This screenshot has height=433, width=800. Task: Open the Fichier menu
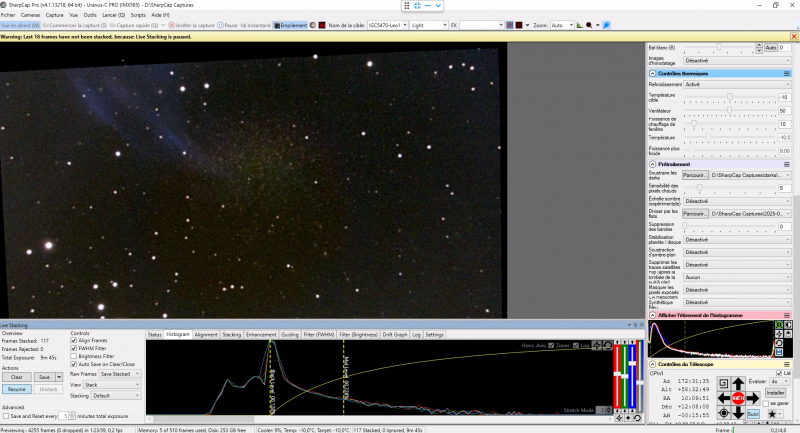click(8, 15)
